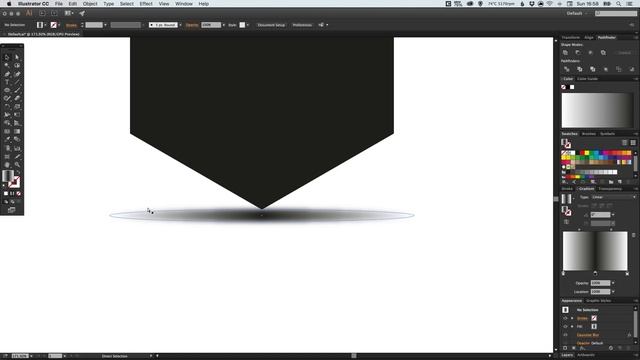Click the Preferences button

(302, 25)
